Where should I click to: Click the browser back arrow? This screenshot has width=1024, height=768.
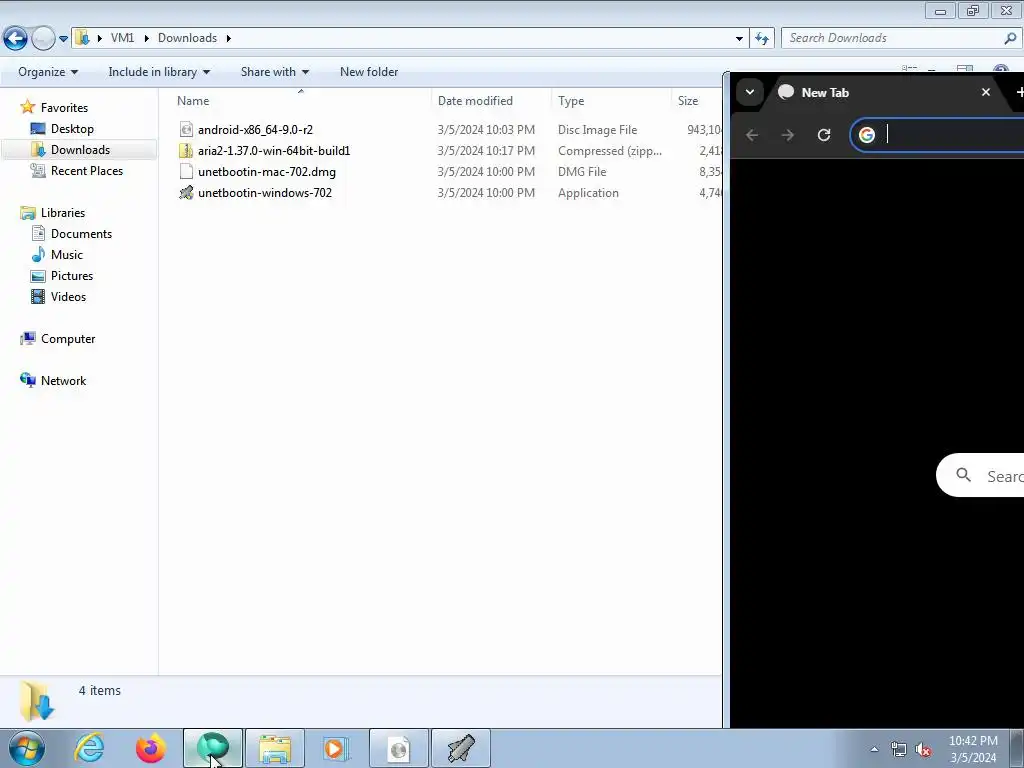[752, 135]
